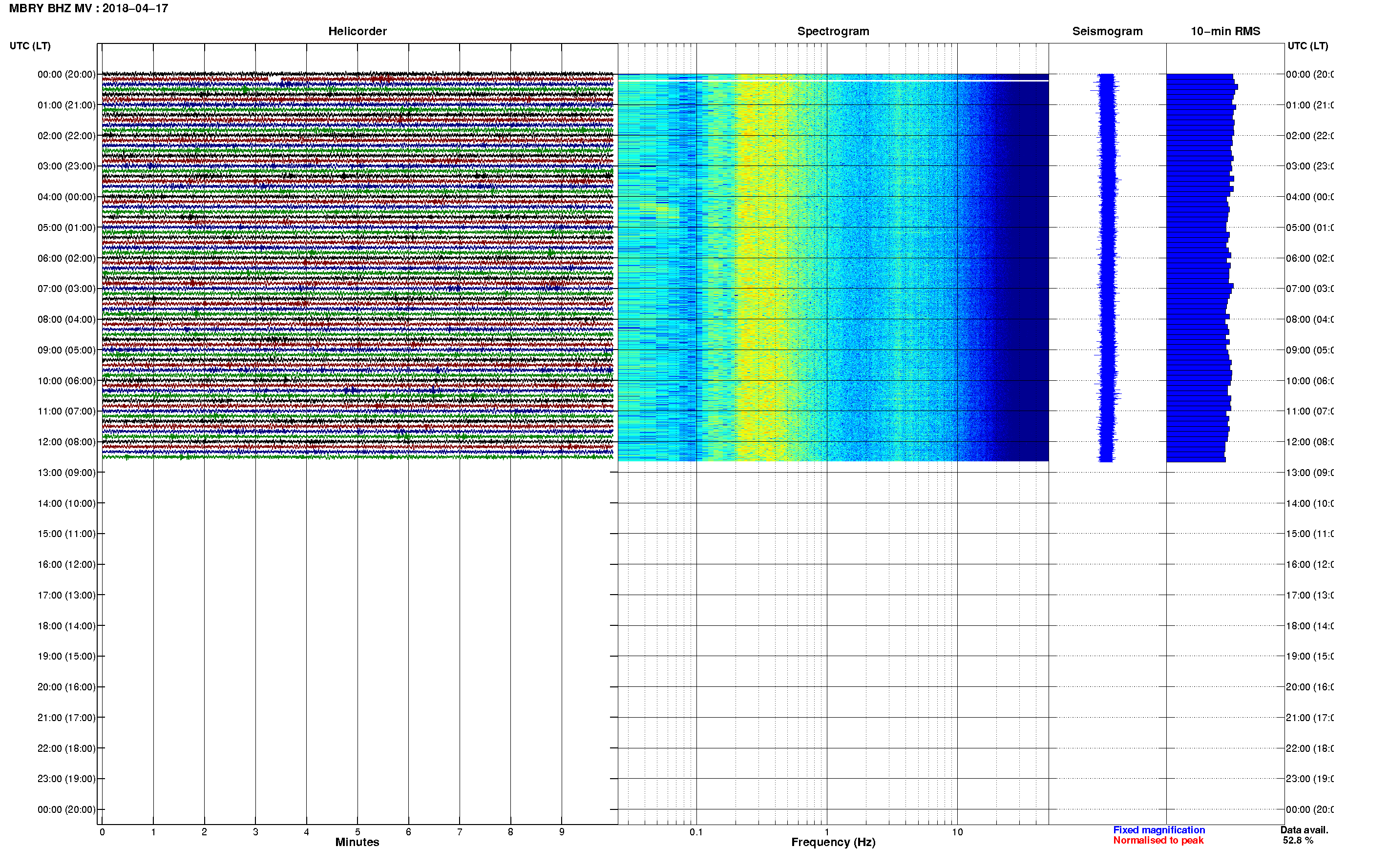Click right-side time label '06:00' row
This screenshot has width=1389, height=868.
pos(1310,258)
